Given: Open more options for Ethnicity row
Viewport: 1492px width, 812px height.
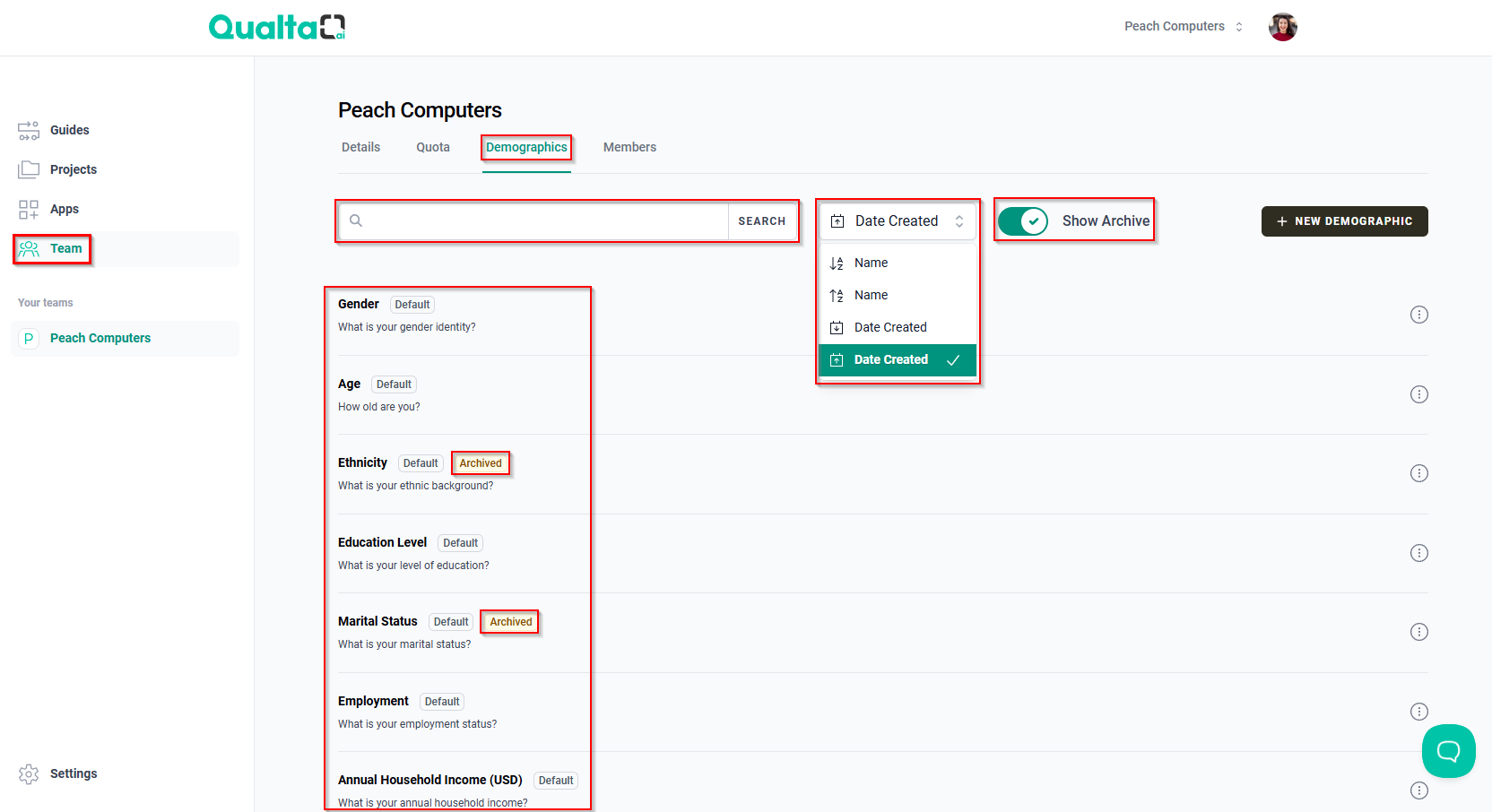Looking at the screenshot, I should point(1419,473).
